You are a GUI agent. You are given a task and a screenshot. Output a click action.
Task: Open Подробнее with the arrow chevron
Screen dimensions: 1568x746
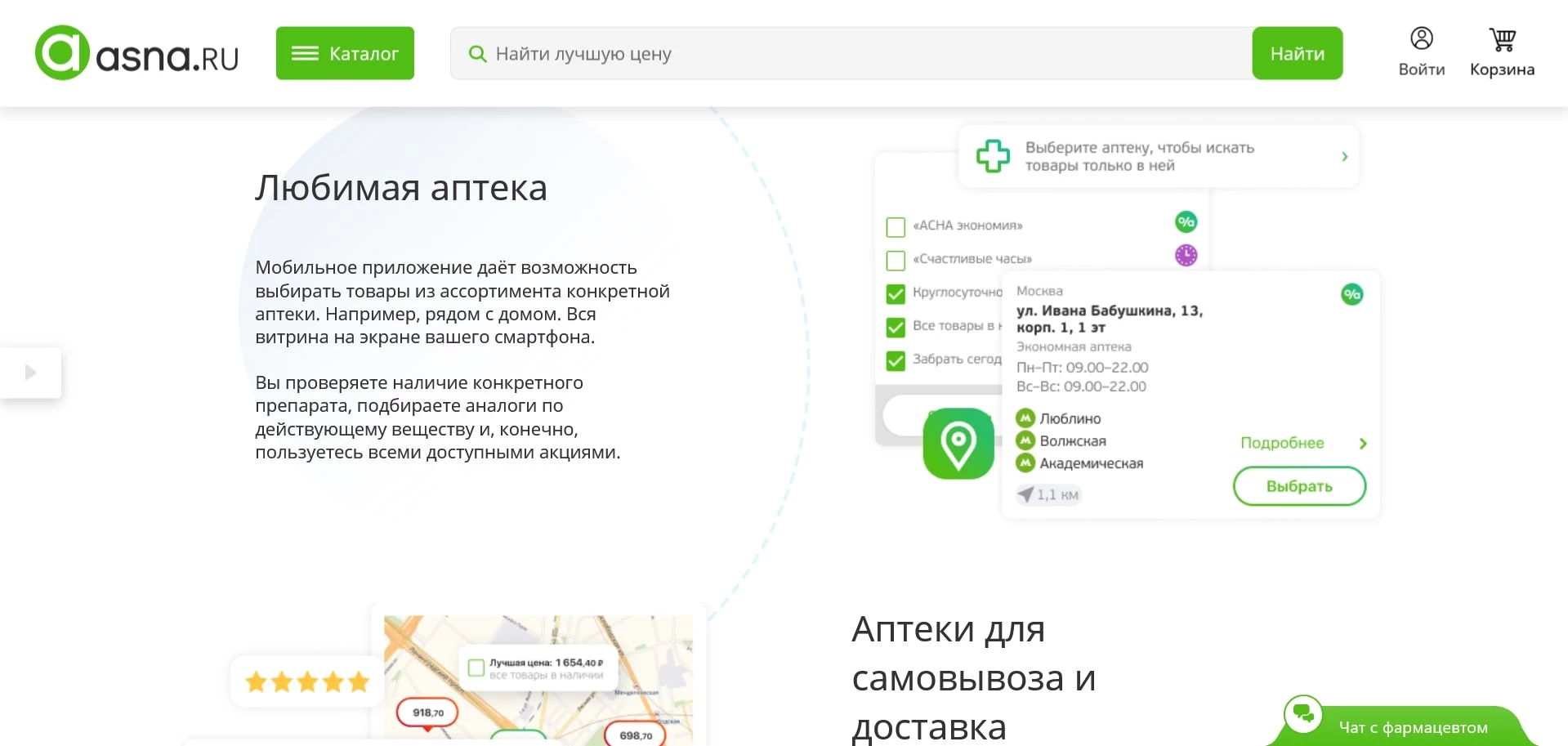[1363, 444]
